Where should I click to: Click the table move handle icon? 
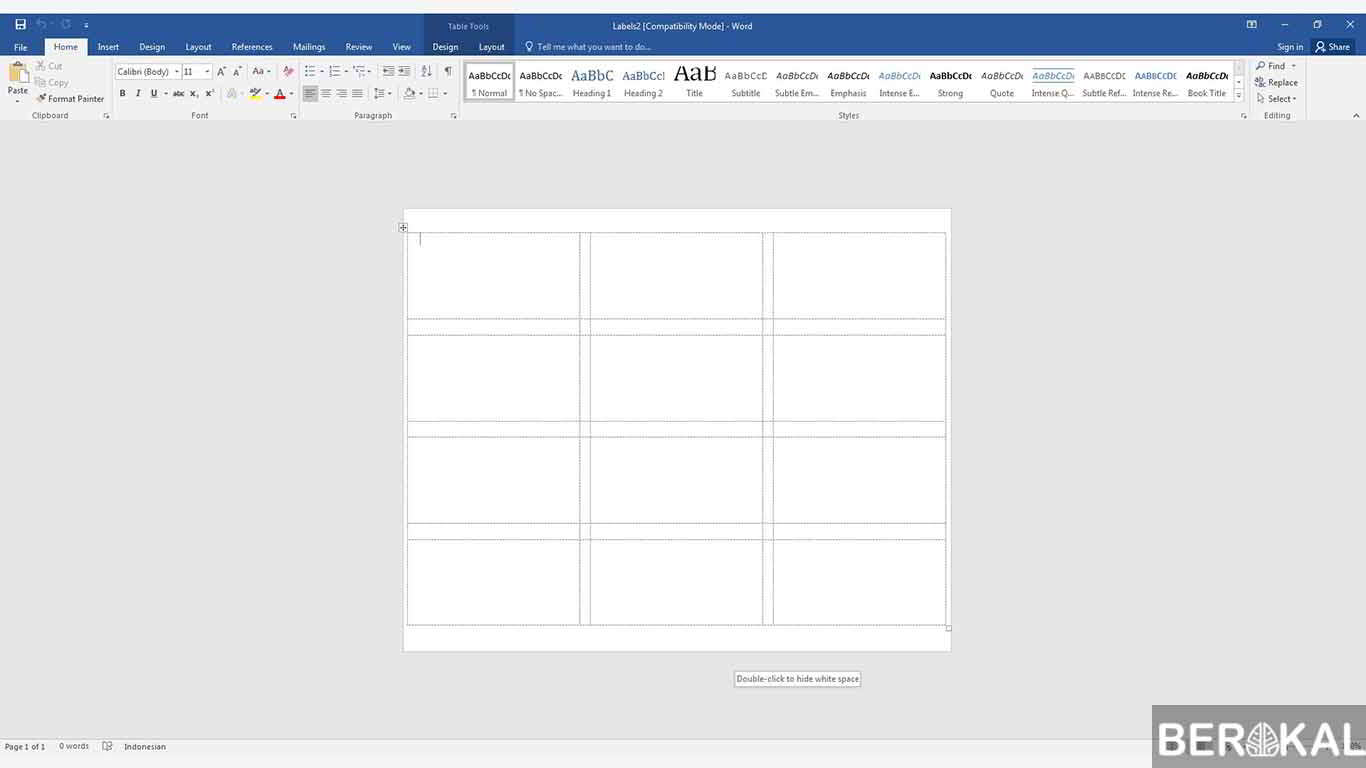click(x=403, y=227)
